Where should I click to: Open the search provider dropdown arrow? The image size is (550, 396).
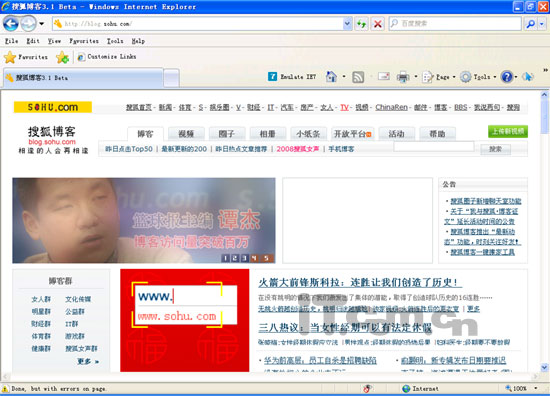point(542,24)
